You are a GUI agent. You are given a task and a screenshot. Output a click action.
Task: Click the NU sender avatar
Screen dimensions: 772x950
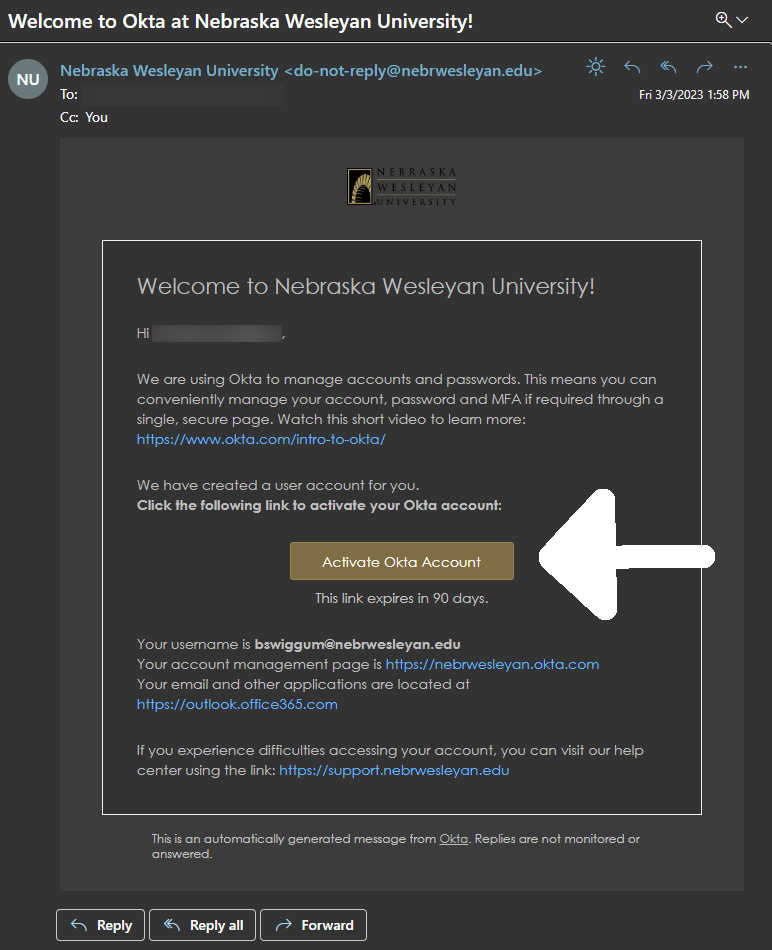coord(28,79)
